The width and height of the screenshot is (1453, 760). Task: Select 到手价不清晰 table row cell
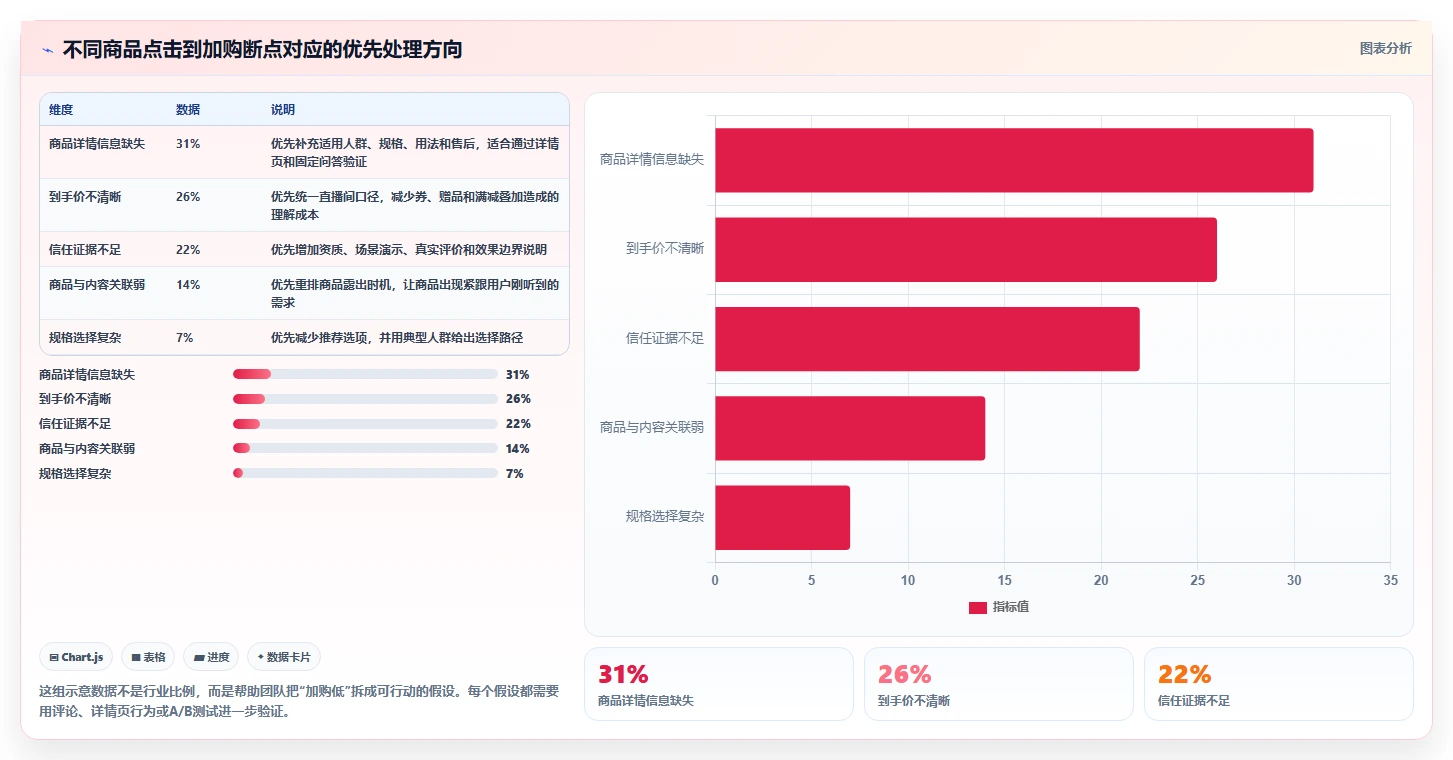point(85,197)
